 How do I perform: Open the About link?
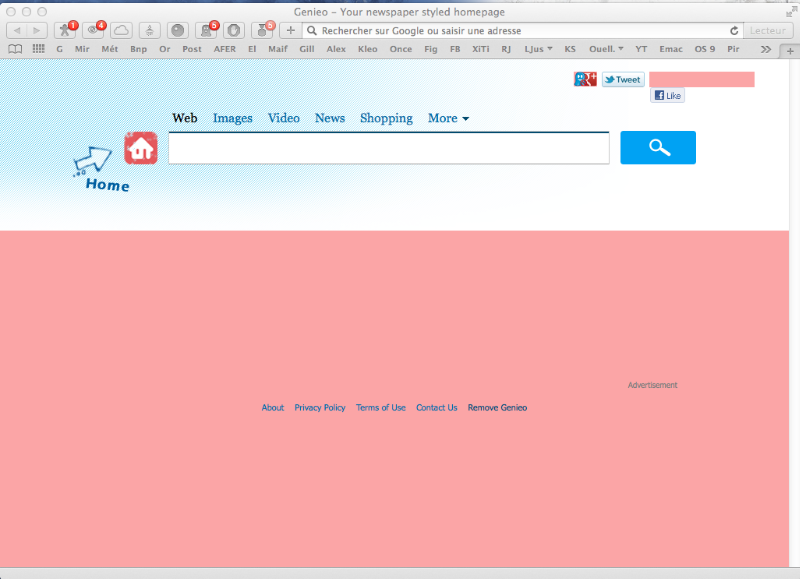pos(272,408)
